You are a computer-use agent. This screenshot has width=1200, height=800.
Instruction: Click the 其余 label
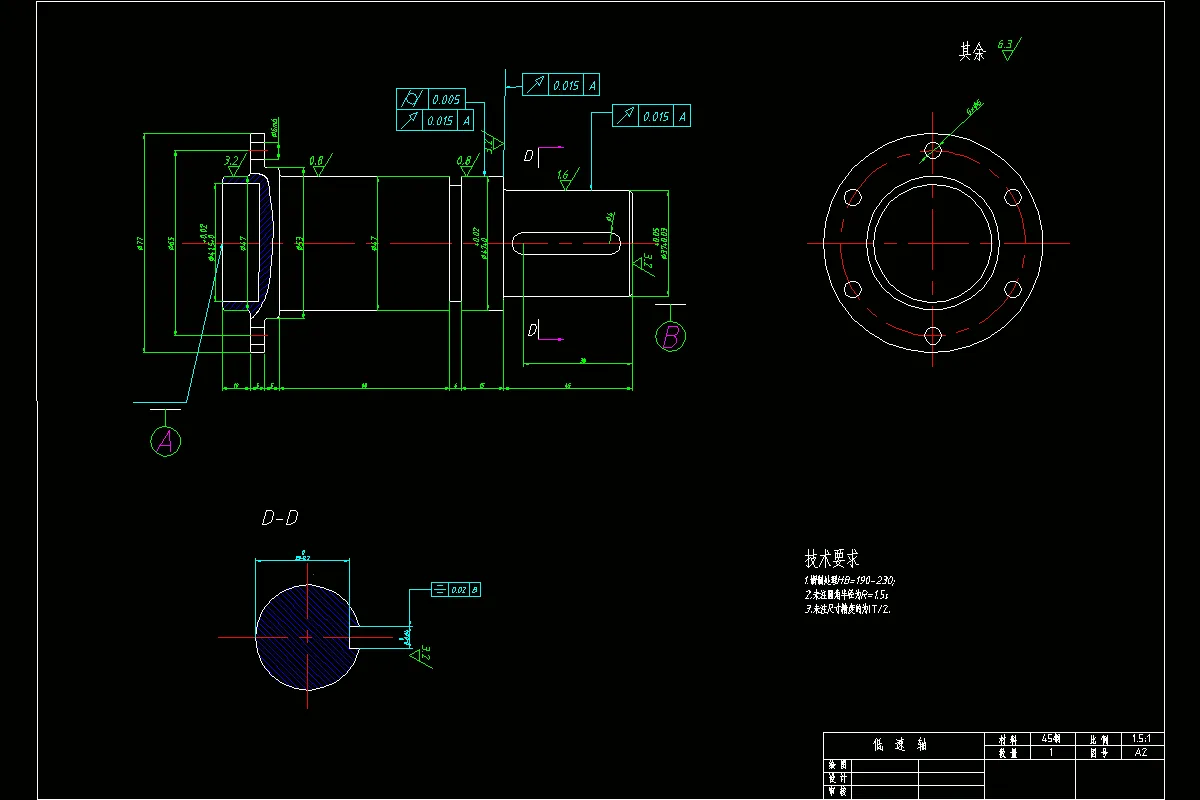point(972,52)
